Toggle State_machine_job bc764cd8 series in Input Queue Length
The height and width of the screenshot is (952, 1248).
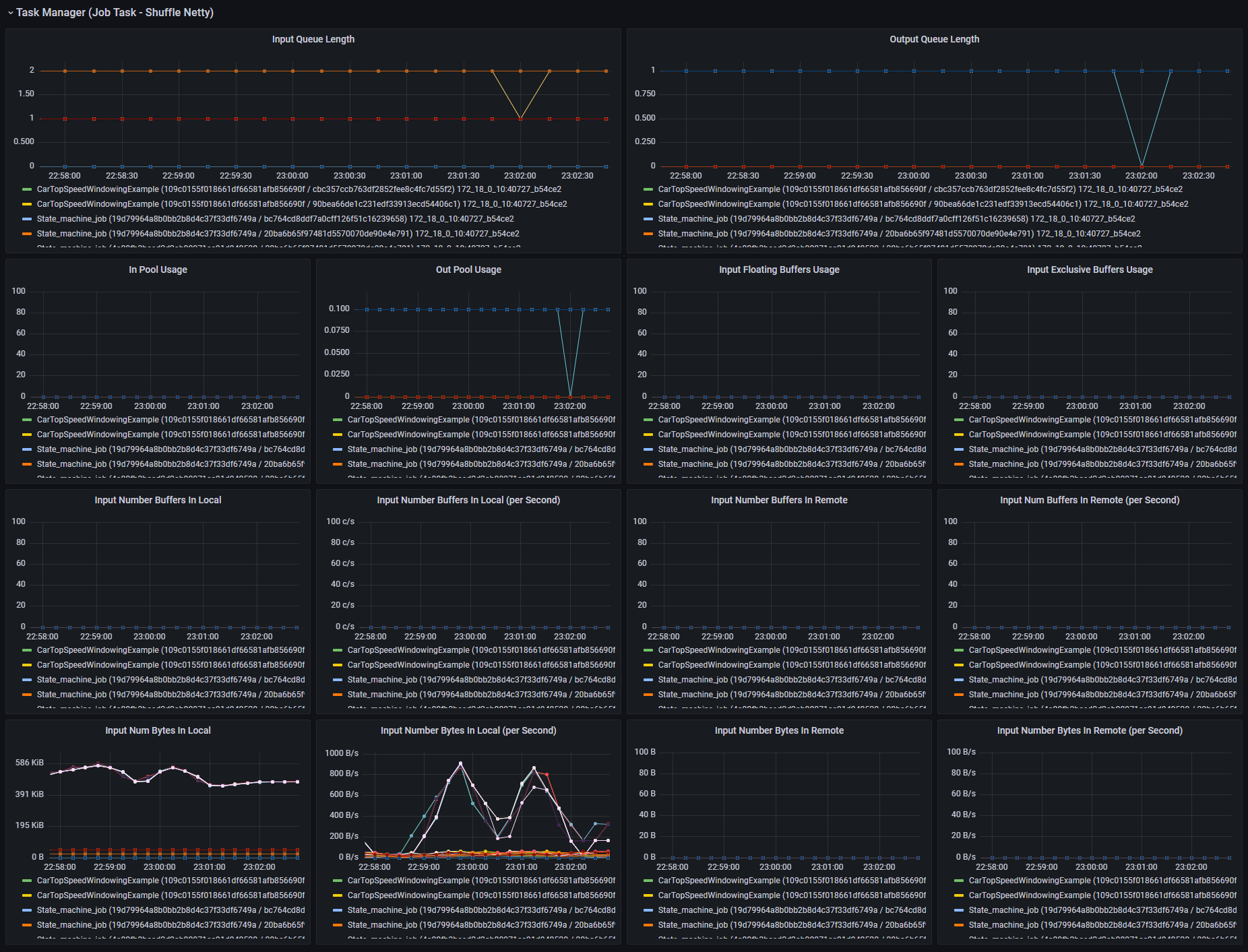pyautogui.click(x=276, y=219)
